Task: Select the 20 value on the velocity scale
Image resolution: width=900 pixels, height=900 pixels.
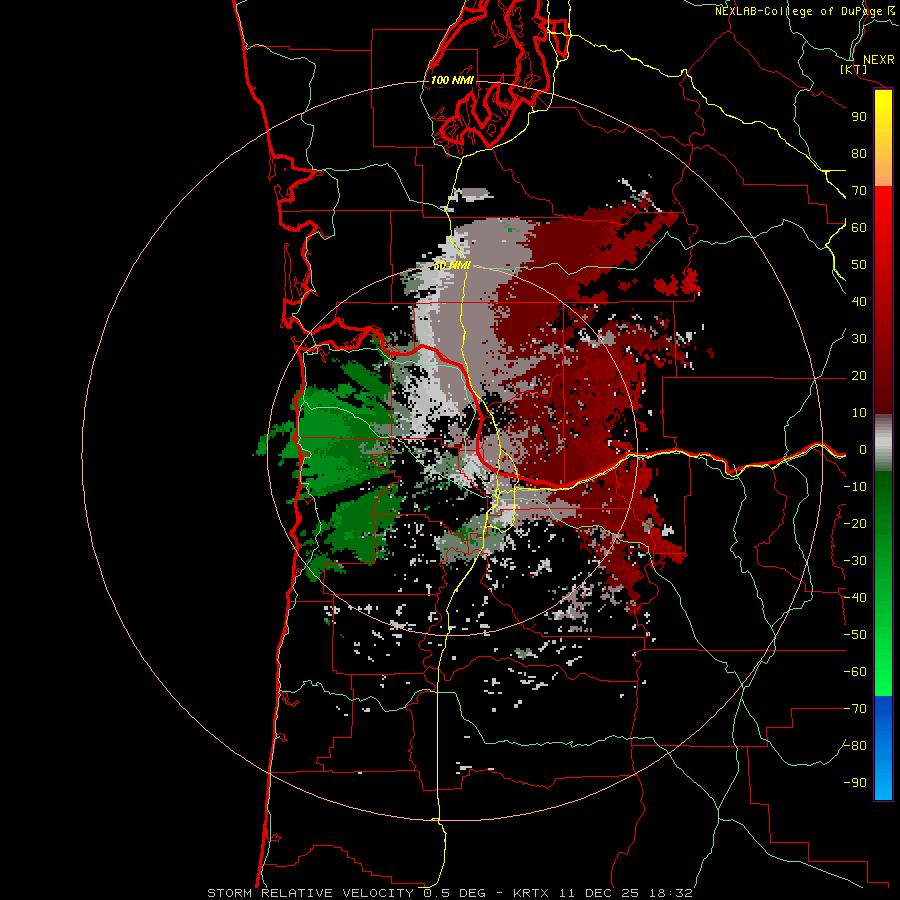Action: [x=859, y=376]
